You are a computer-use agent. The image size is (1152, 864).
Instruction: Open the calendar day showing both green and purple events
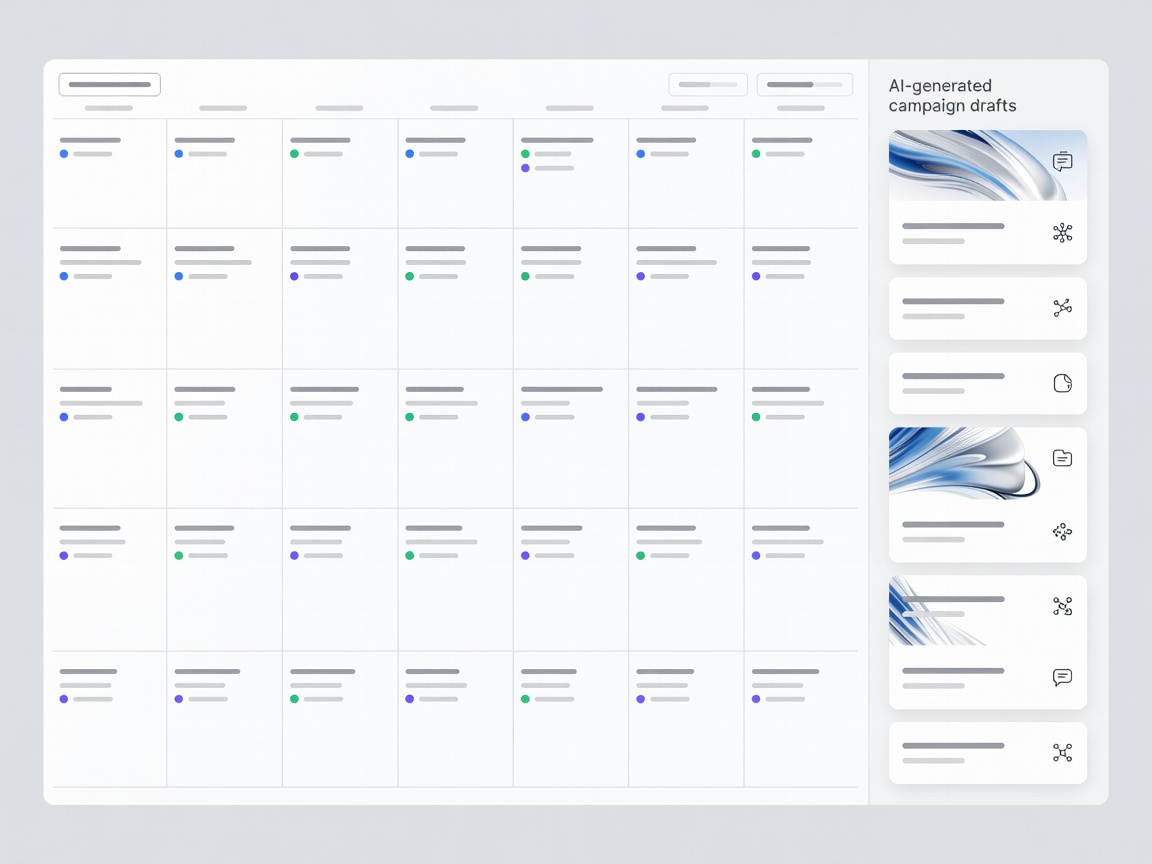tap(571, 173)
